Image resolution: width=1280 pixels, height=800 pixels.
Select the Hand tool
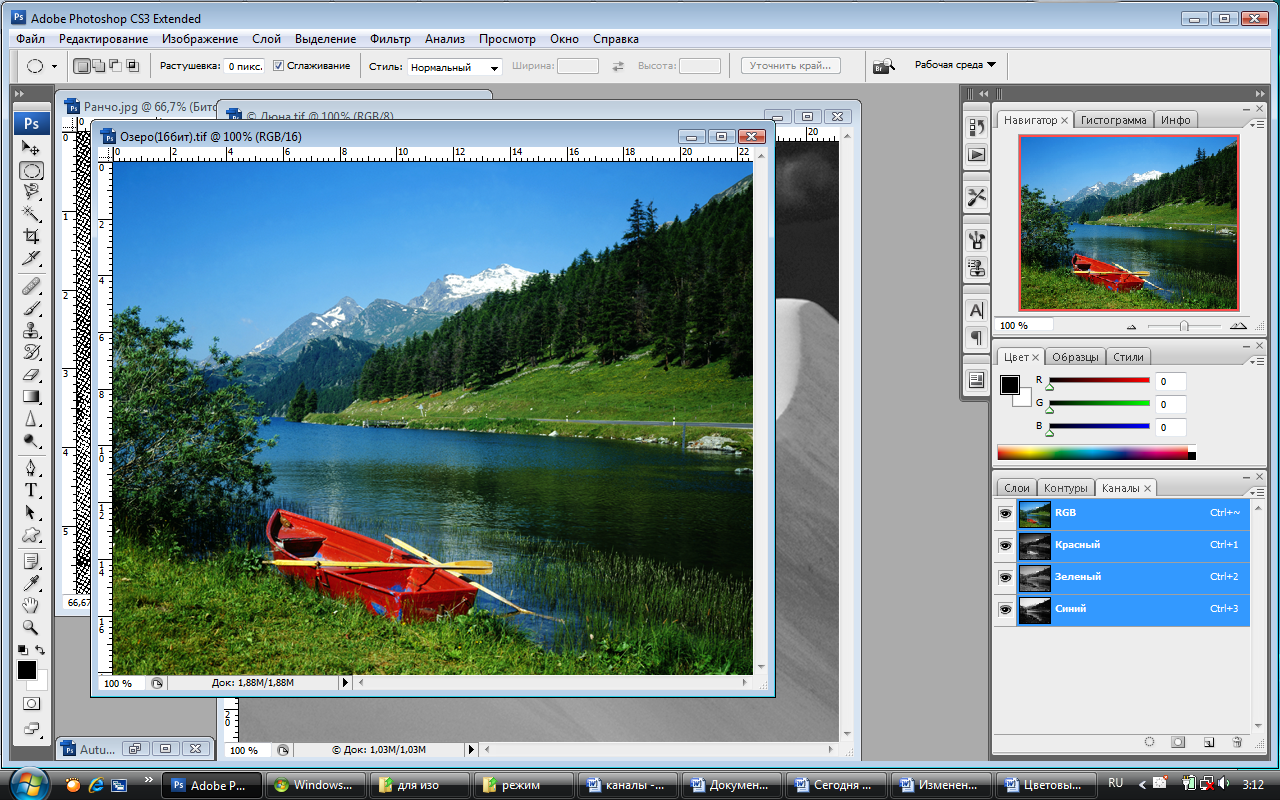(31, 605)
